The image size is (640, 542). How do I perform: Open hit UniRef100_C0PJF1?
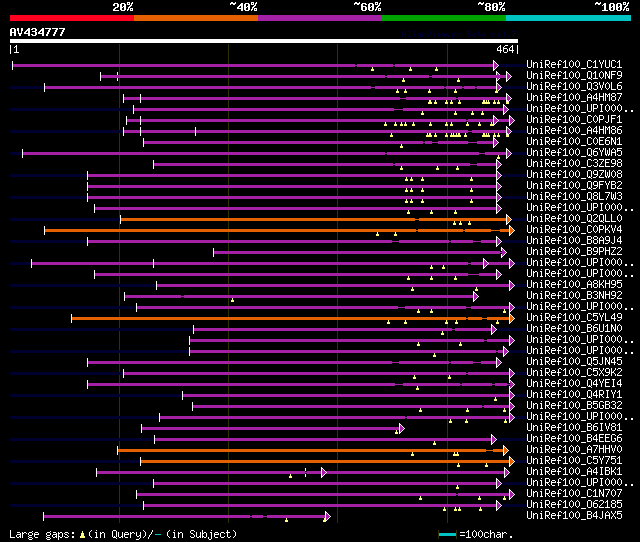[574, 120]
